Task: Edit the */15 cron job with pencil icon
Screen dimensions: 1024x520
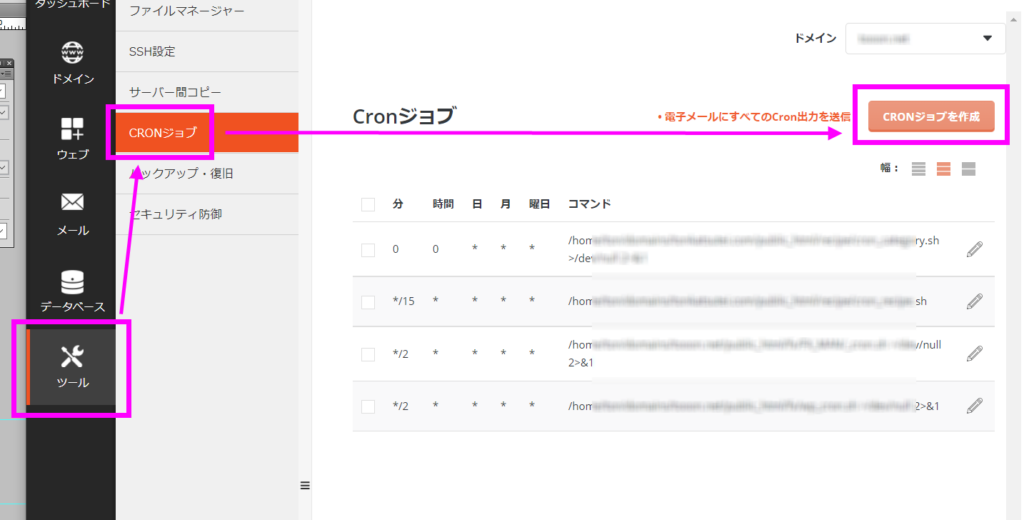Action: pyautogui.click(x=974, y=301)
